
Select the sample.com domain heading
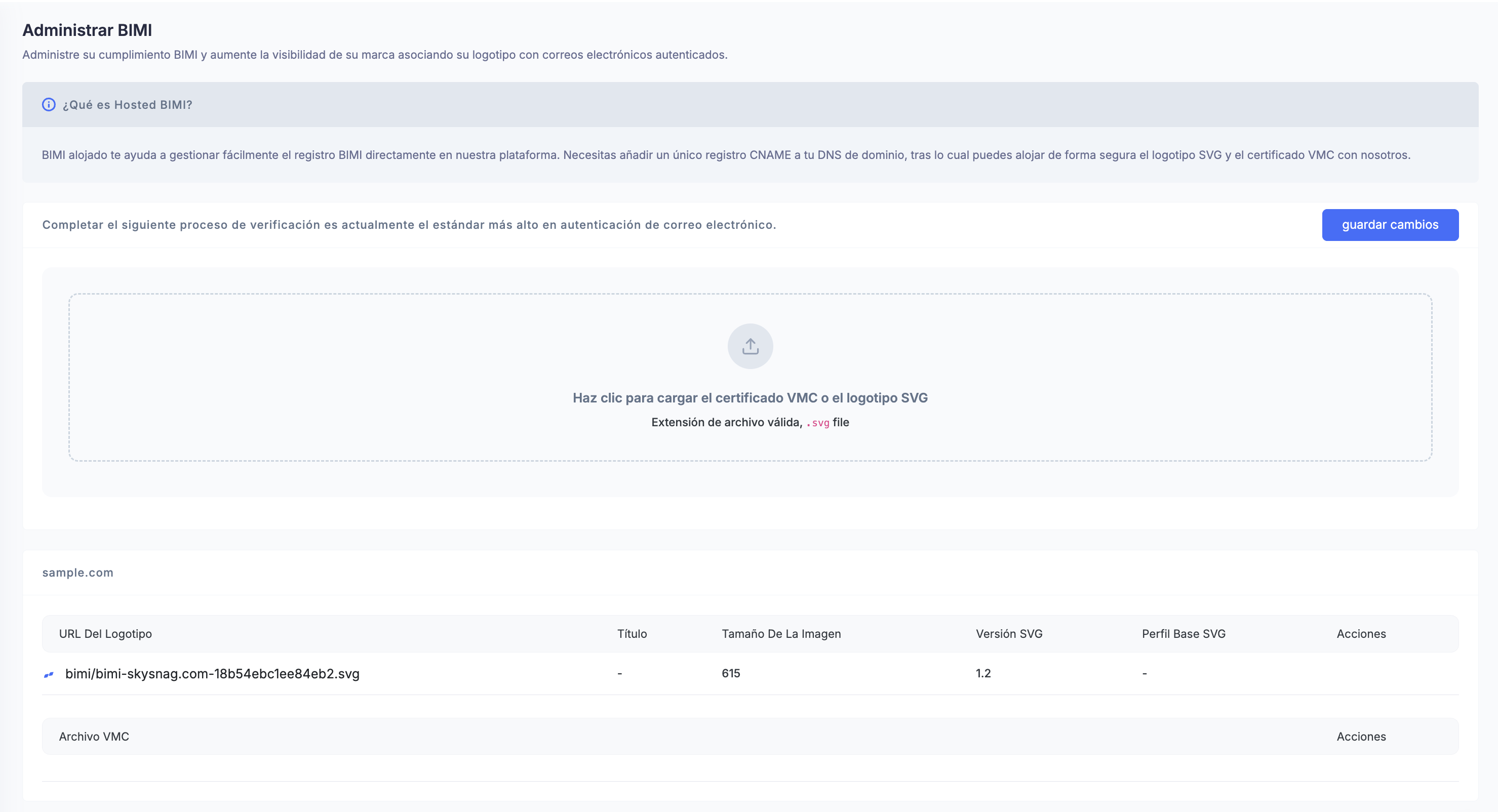coord(78,573)
